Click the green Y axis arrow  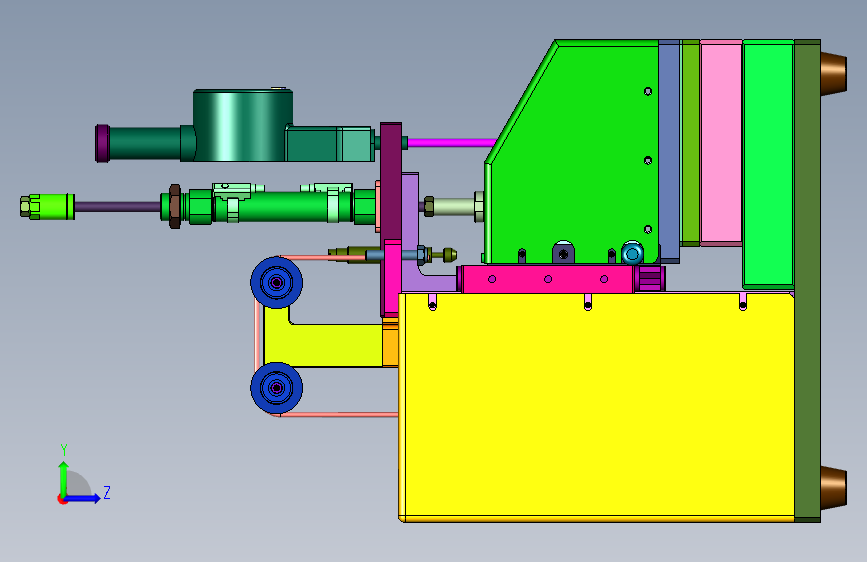(x=63, y=479)
